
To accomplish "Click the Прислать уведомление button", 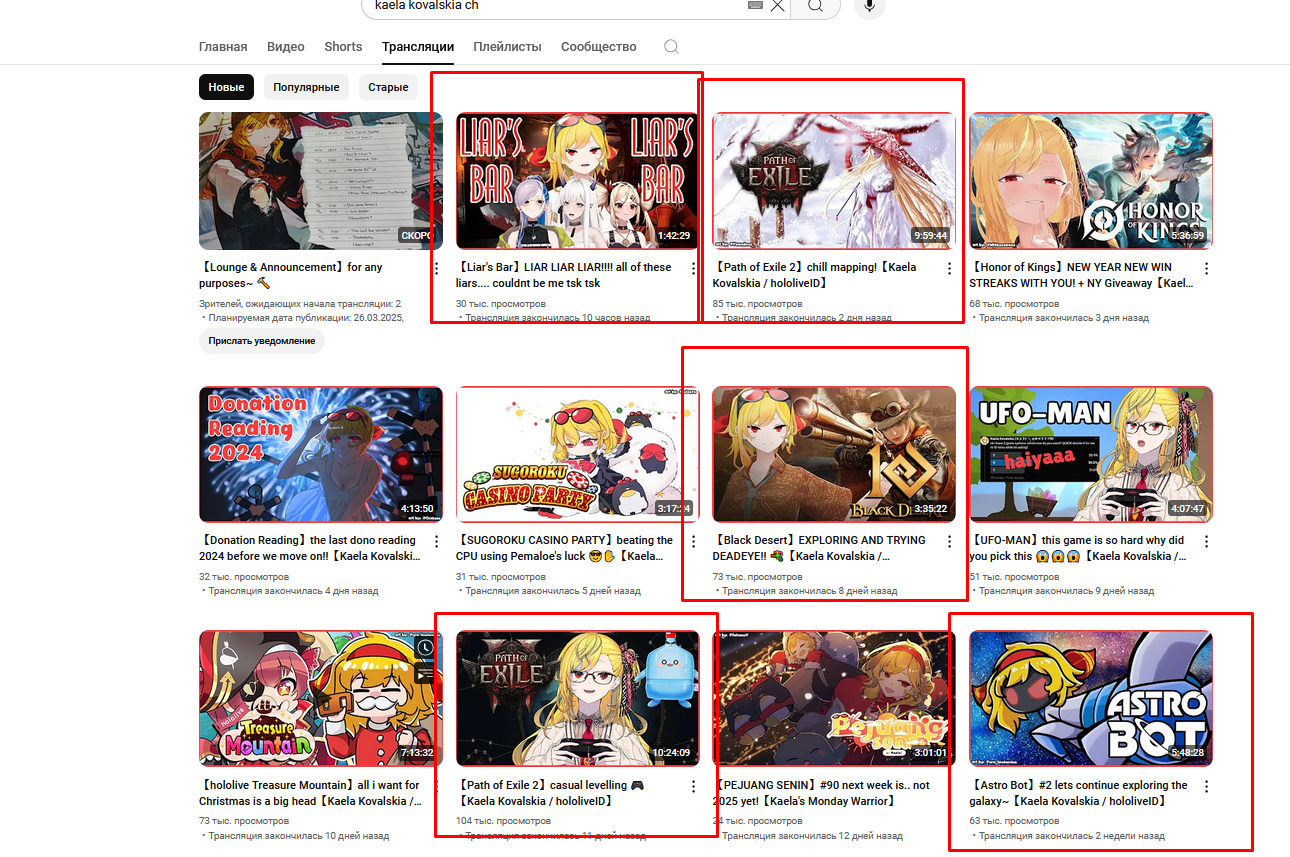I will 262,341.
